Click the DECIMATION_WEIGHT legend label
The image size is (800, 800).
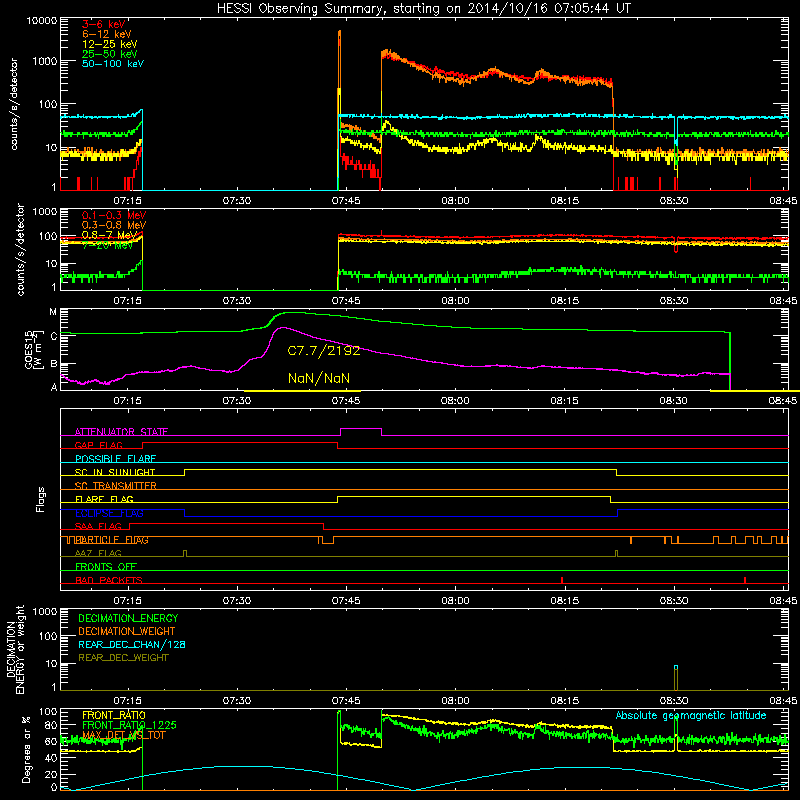[x=127, y=632]
